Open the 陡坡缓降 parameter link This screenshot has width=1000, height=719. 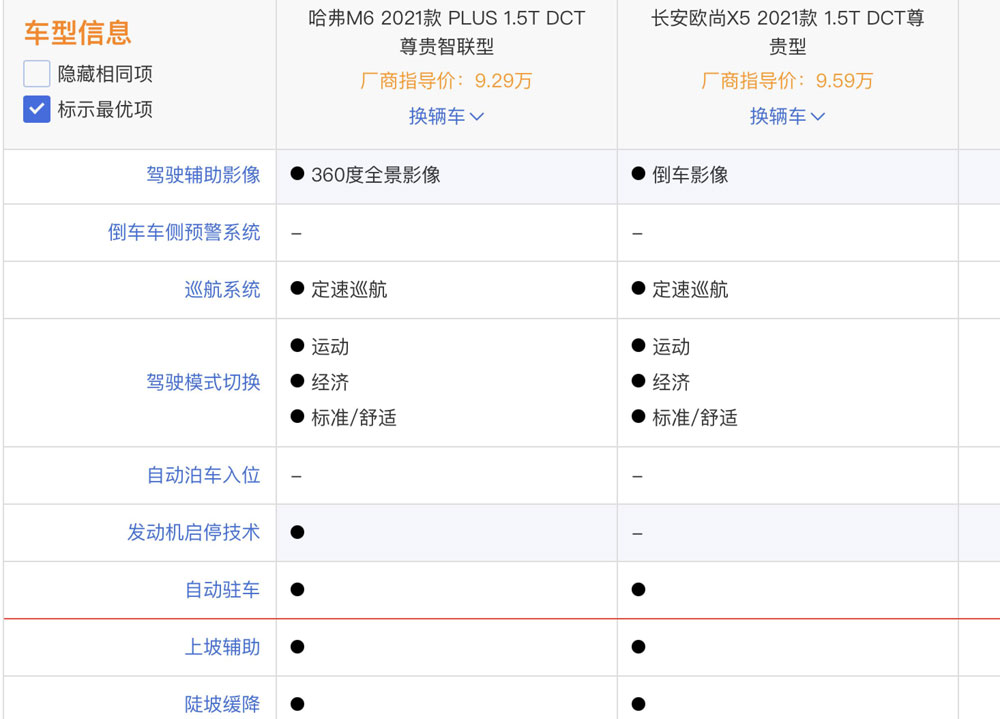[x=223, y=704]
